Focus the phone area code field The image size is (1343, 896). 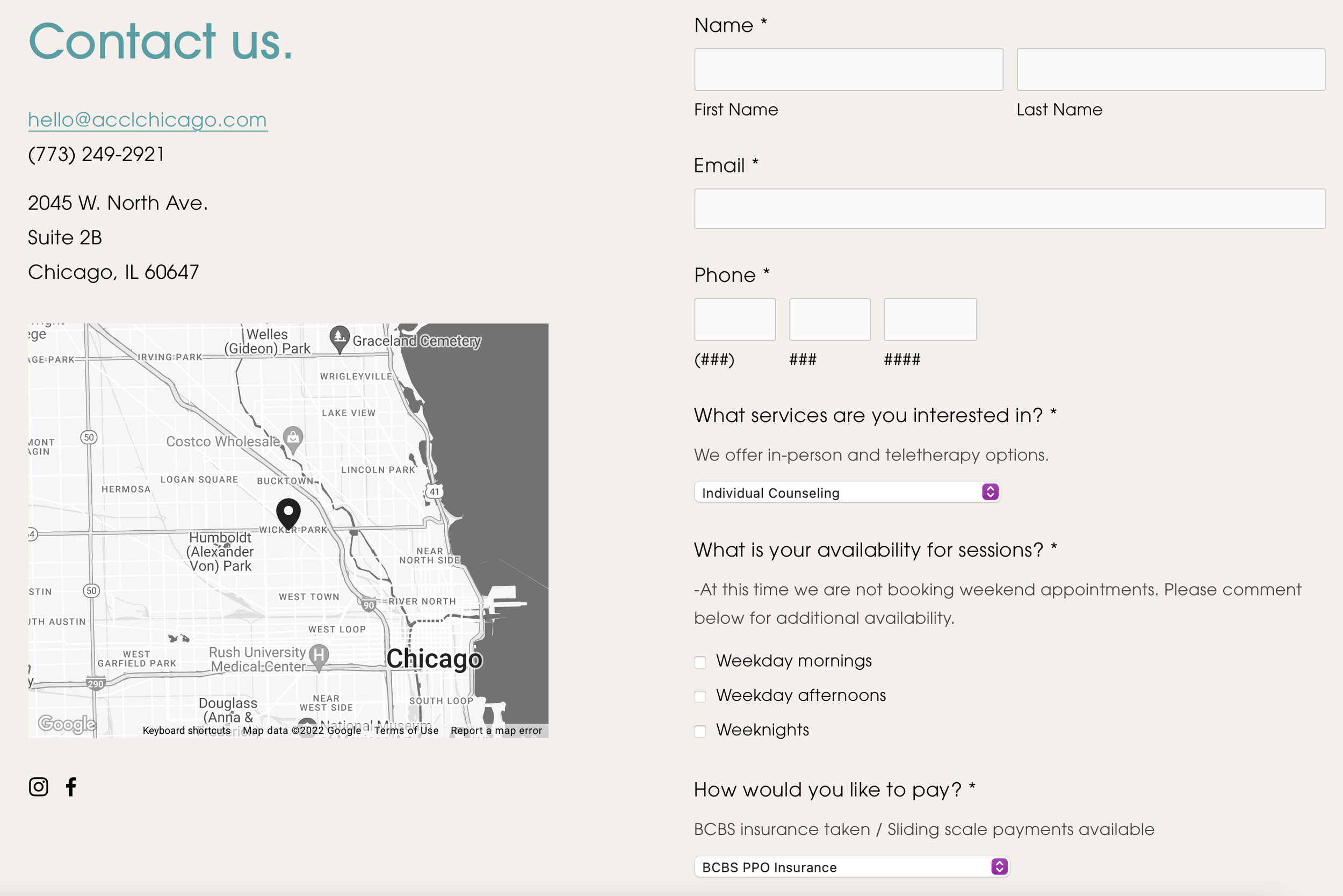[735, 320]
